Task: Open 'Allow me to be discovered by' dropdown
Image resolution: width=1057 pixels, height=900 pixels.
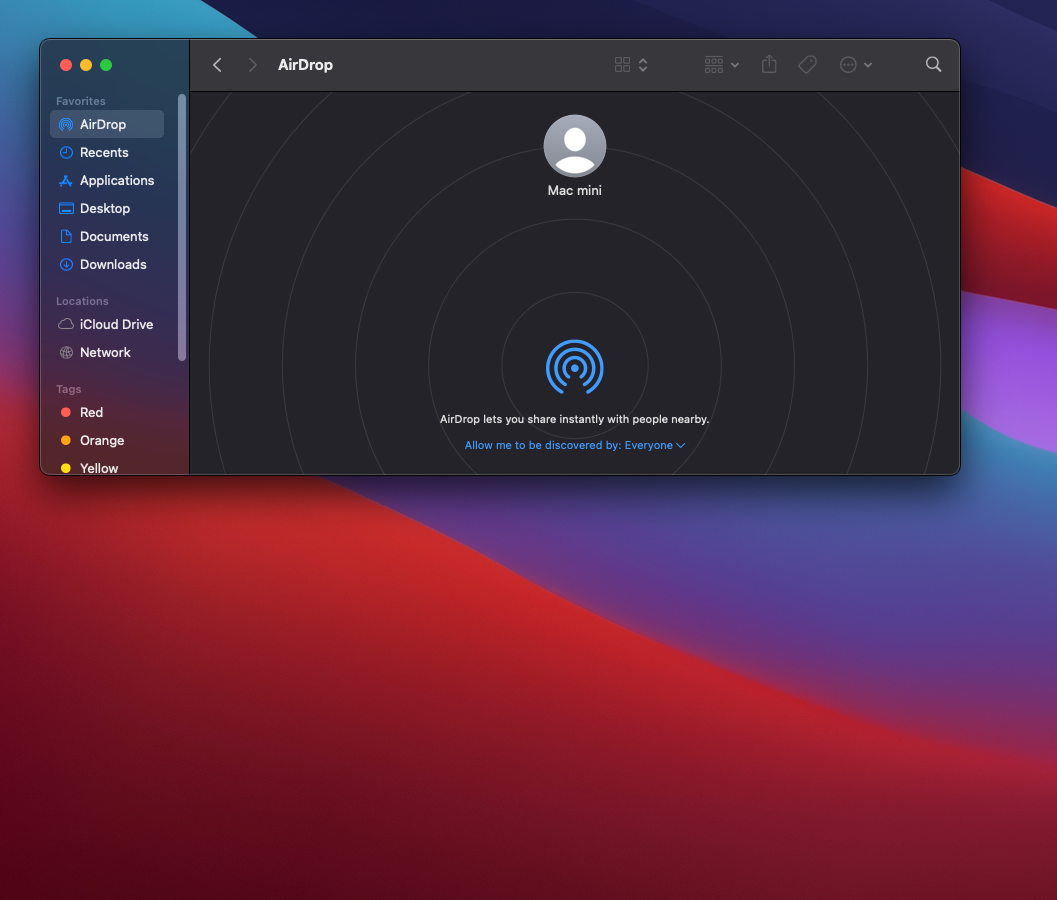Action: click(x=575, y=446)
